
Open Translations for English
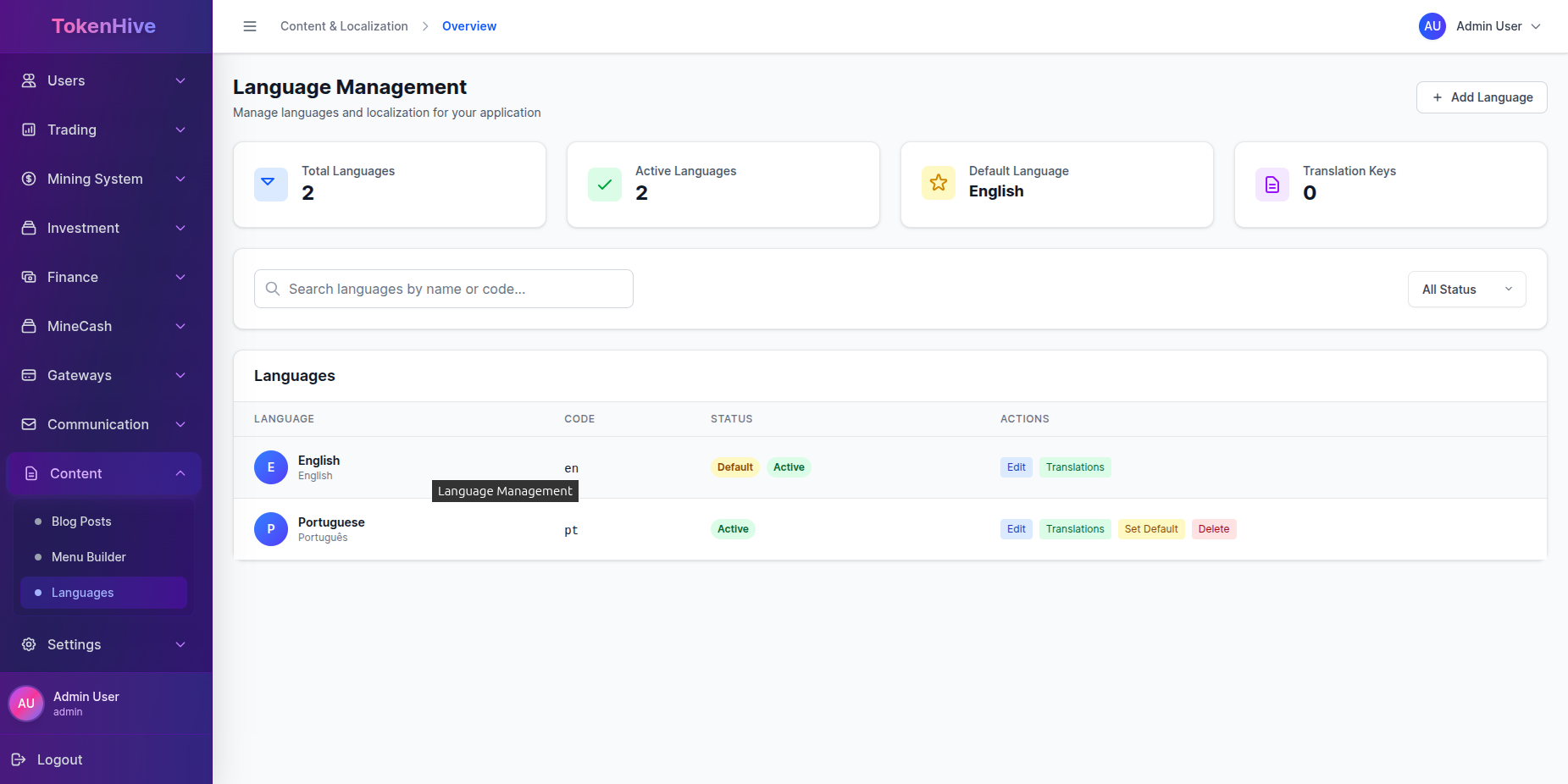tap(1074, 467)
